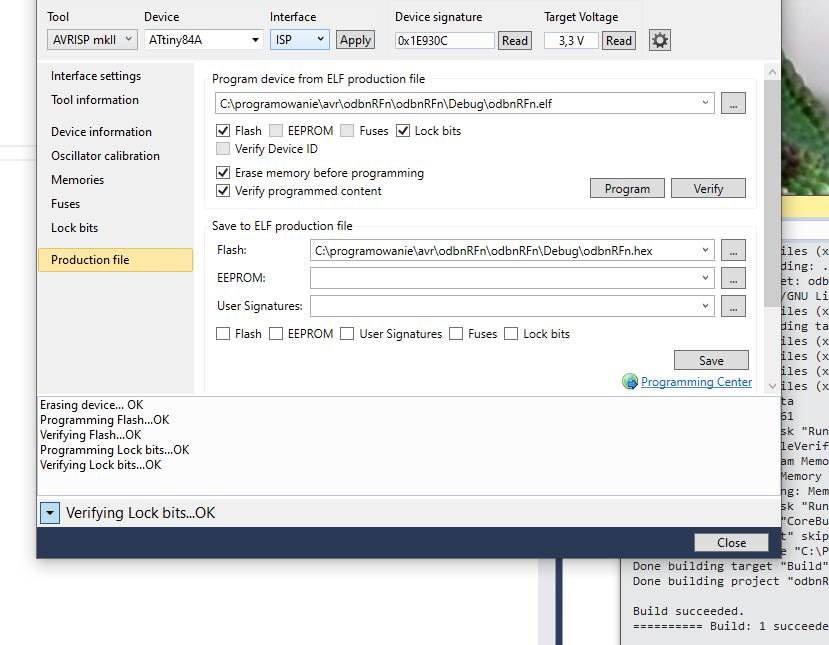Browse for EEPROM file
The width and height of the screenshot is (829, 645).
733,278
